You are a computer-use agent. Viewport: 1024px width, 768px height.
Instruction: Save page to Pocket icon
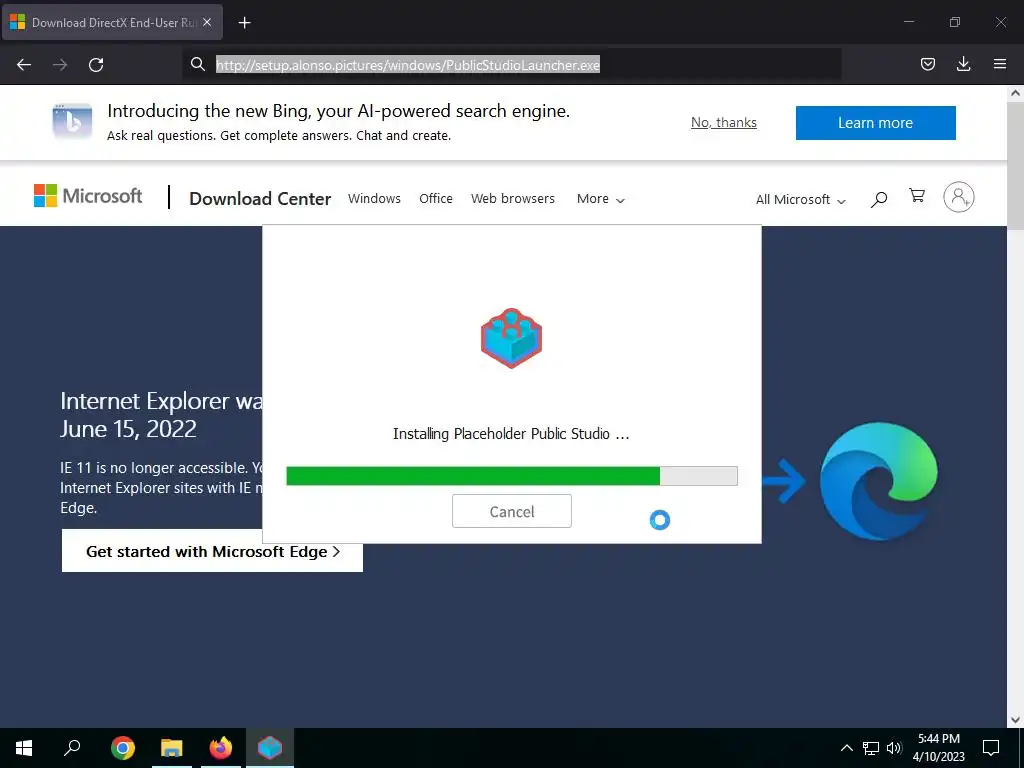tap(927, 64)
